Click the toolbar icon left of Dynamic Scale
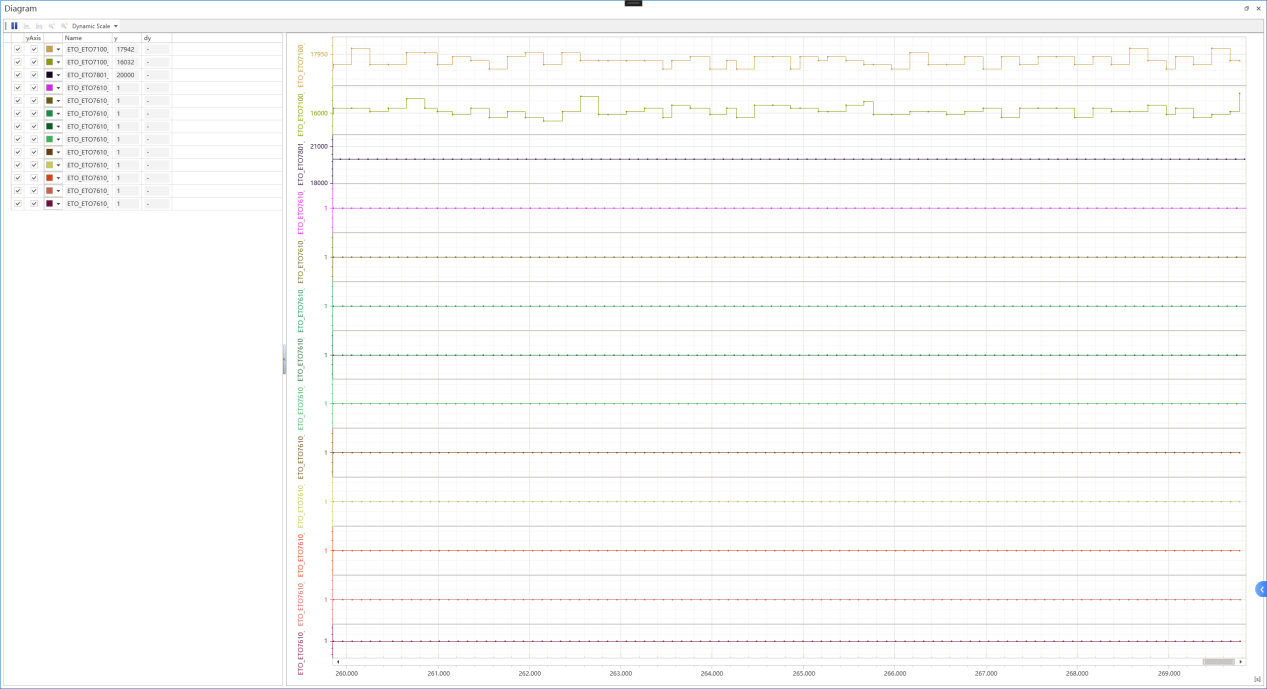Screen dimensions: 1267x689 tap(64, 26)
